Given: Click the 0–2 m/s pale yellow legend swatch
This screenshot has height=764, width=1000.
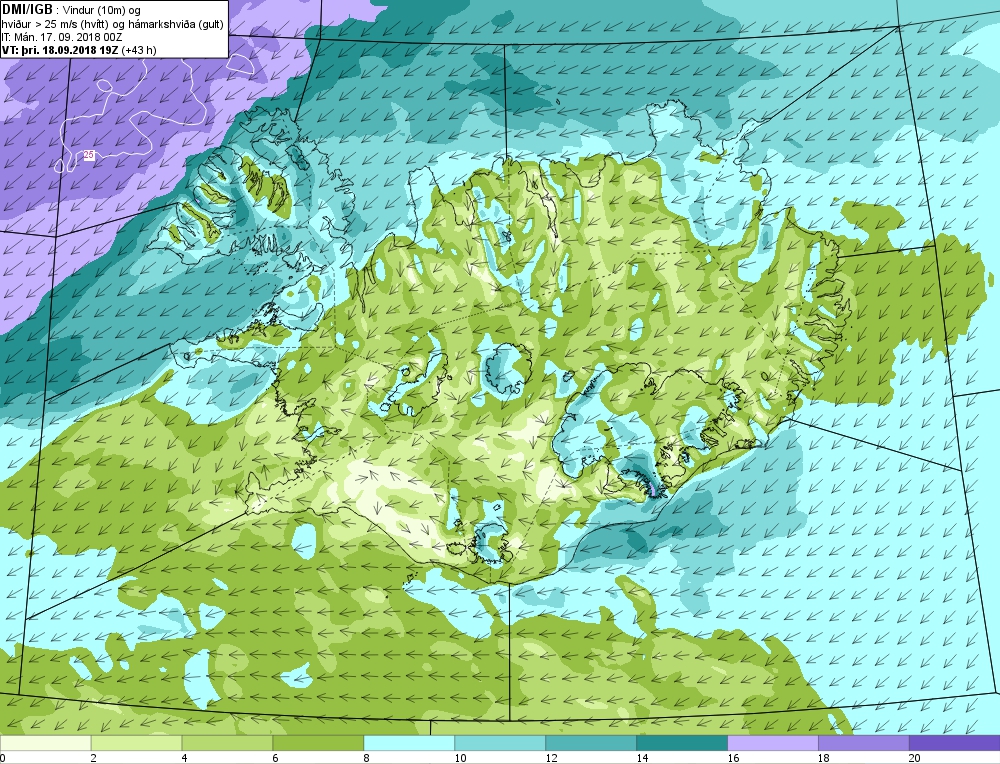Looking at the screenshot, I should [x=45, y=743].
